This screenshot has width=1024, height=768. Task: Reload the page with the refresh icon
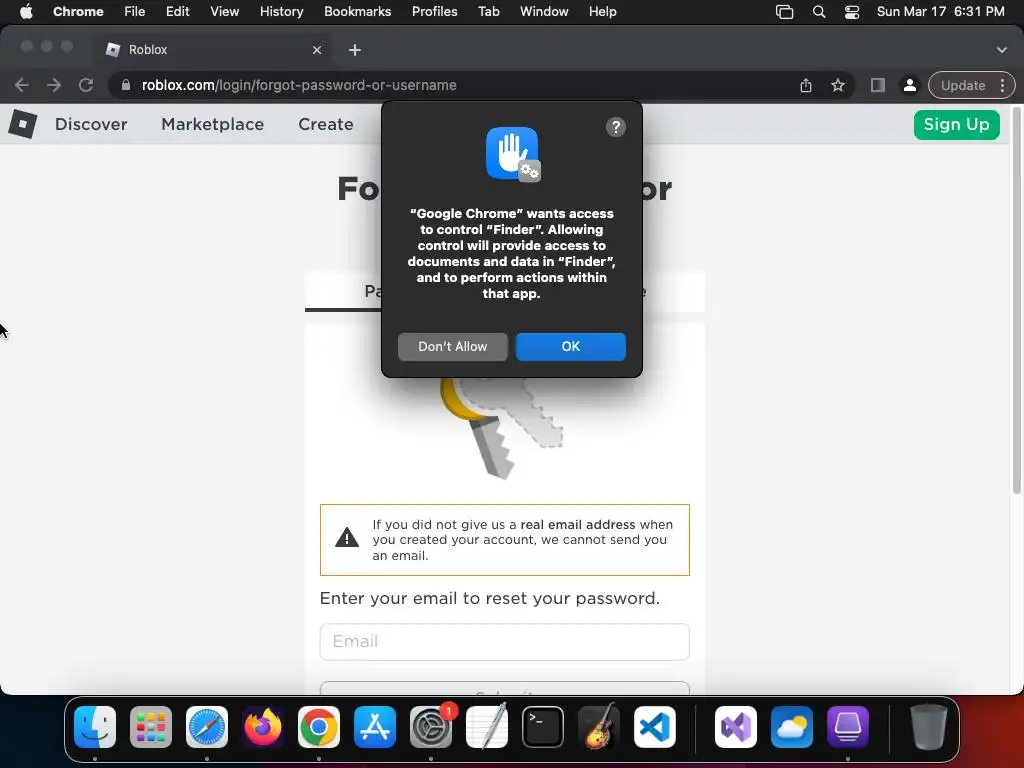(x=86, y=85)
